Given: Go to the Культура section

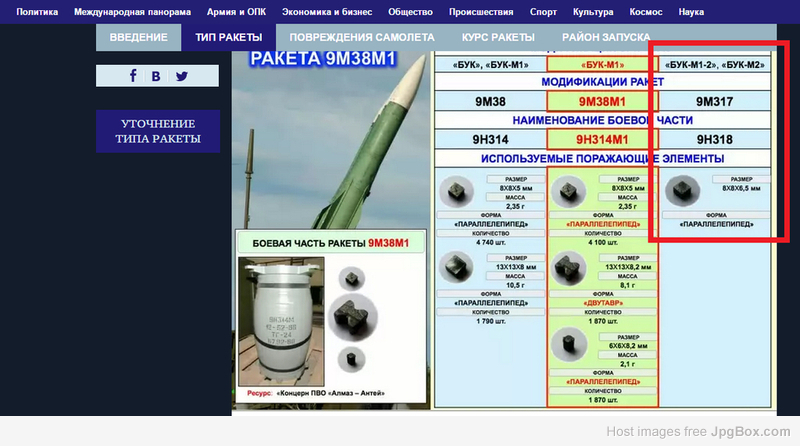Looking at the screenshot, I should tap(593, 13).
